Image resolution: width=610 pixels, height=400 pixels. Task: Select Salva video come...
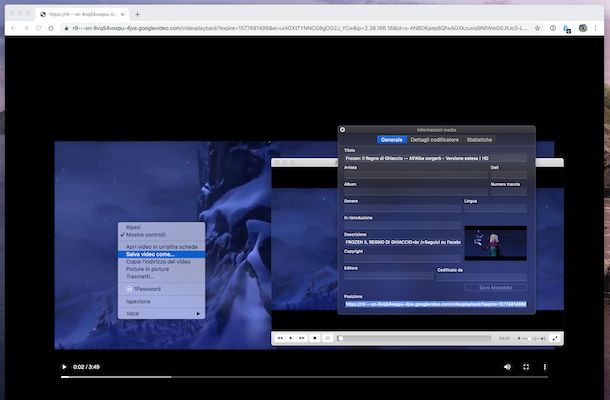(161, 254)
